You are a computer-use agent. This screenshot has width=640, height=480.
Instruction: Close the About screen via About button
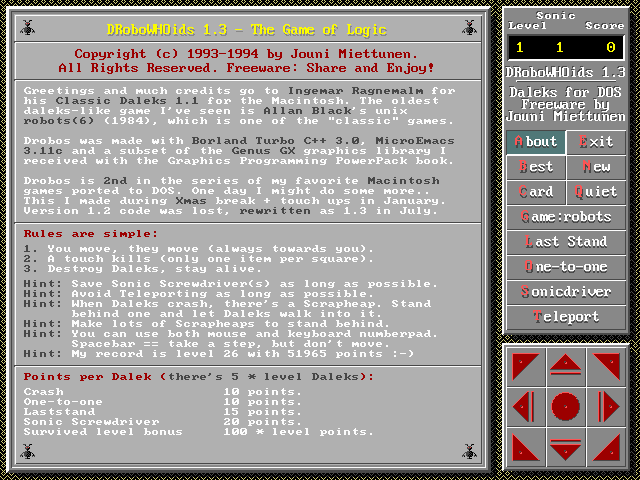coord(536,142)
